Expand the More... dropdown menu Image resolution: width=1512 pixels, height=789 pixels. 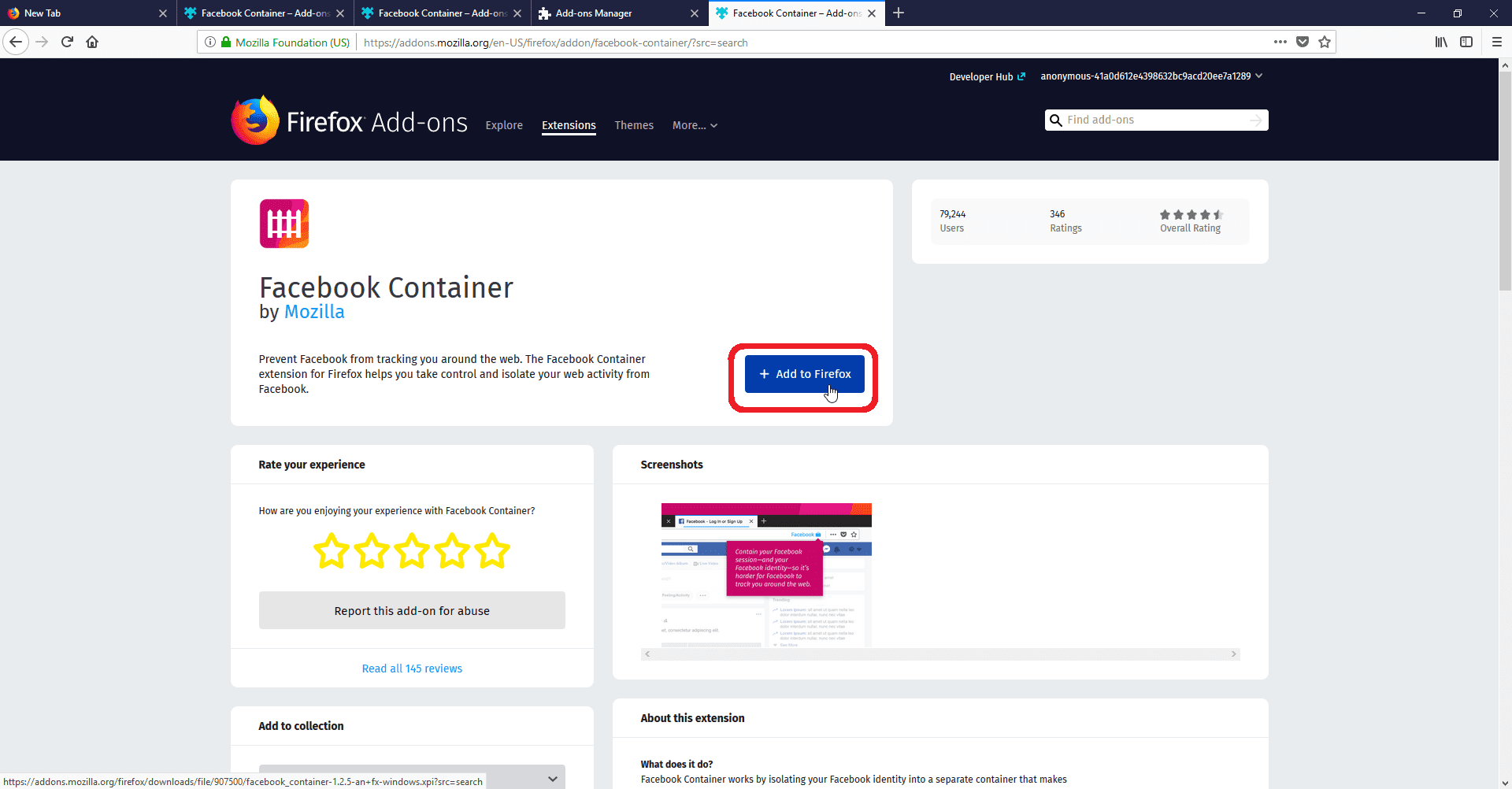coord(695,125)
